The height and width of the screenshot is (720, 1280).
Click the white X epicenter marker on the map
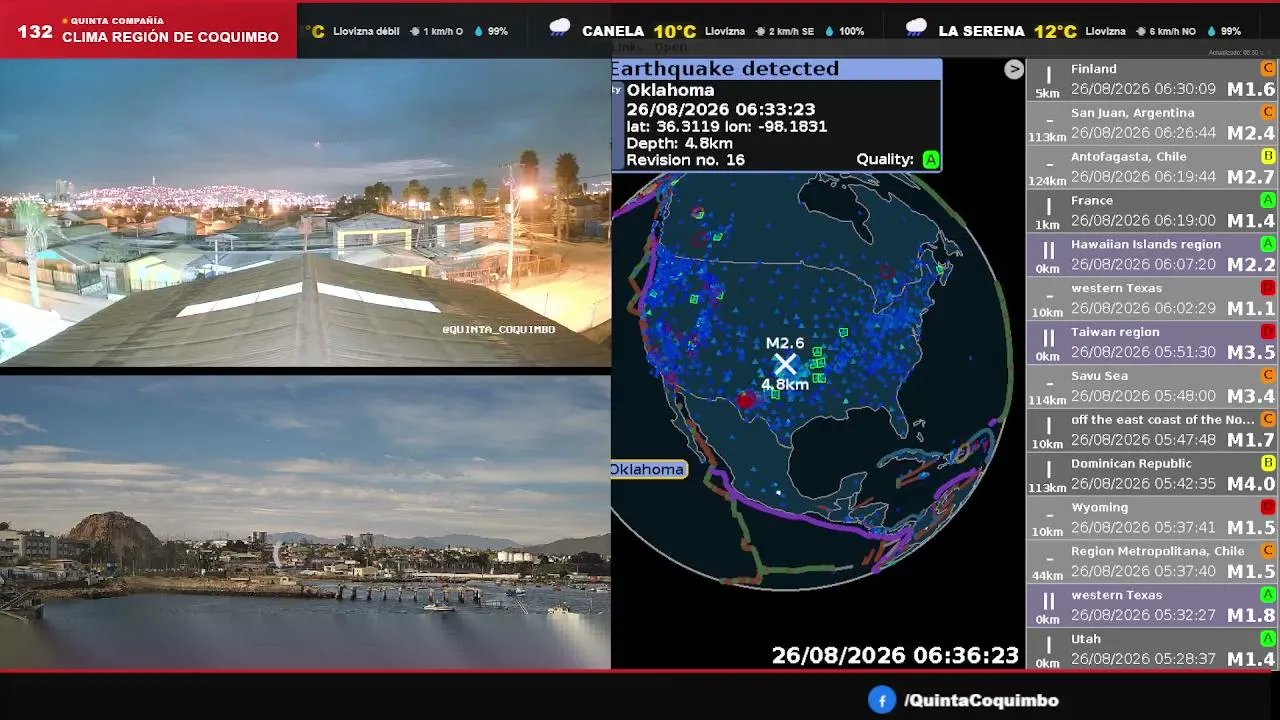pyautogui.click(x=785, y=364)
